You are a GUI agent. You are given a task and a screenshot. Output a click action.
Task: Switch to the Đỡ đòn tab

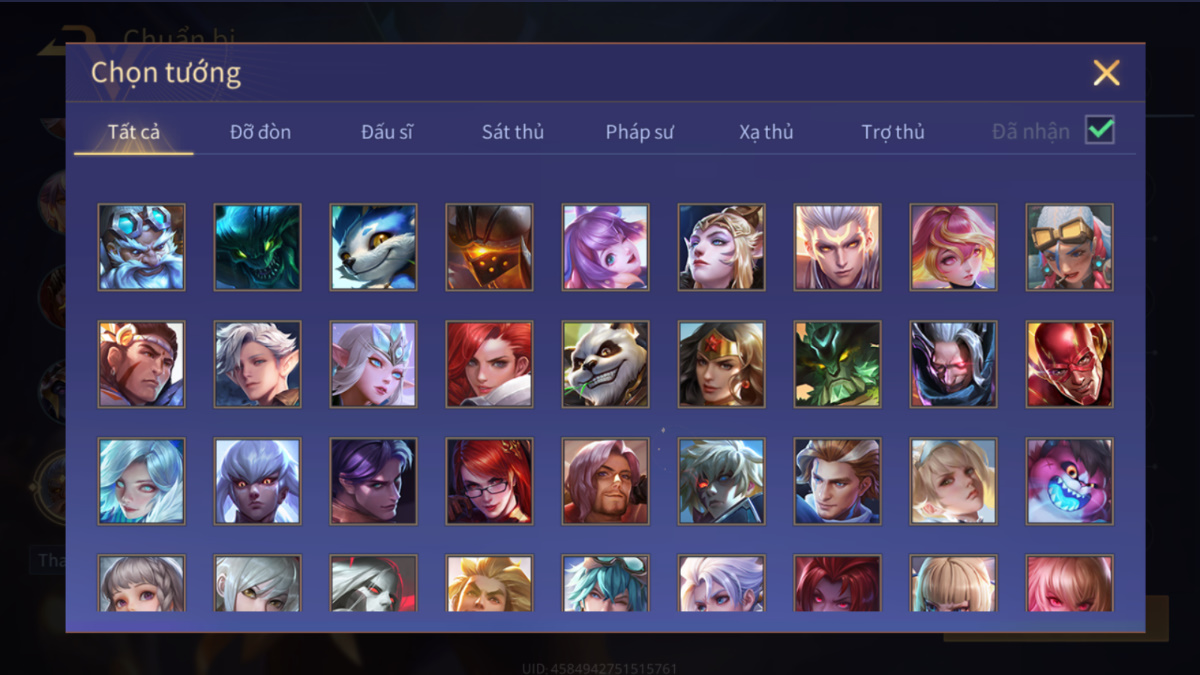pyautogui.click(x=260, y=132)
